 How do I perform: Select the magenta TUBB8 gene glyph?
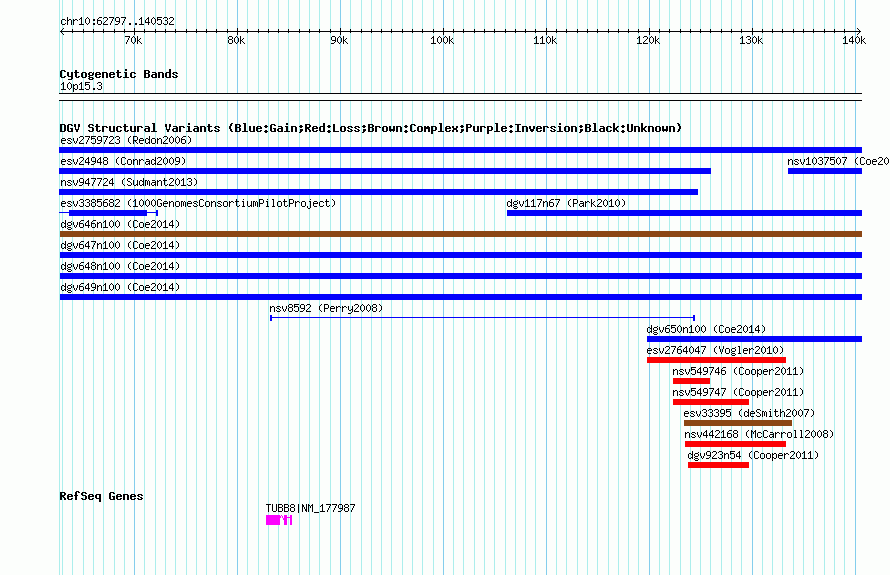pyautogui.click(x=279, y=520)
